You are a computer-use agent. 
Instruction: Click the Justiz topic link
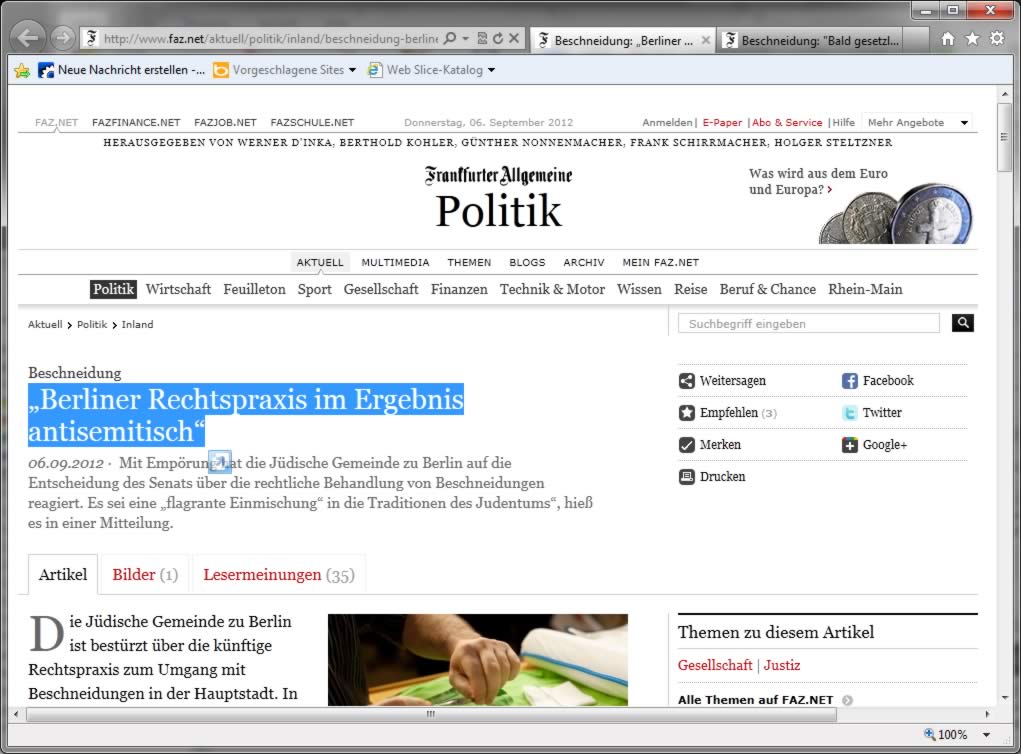(781, 665)
